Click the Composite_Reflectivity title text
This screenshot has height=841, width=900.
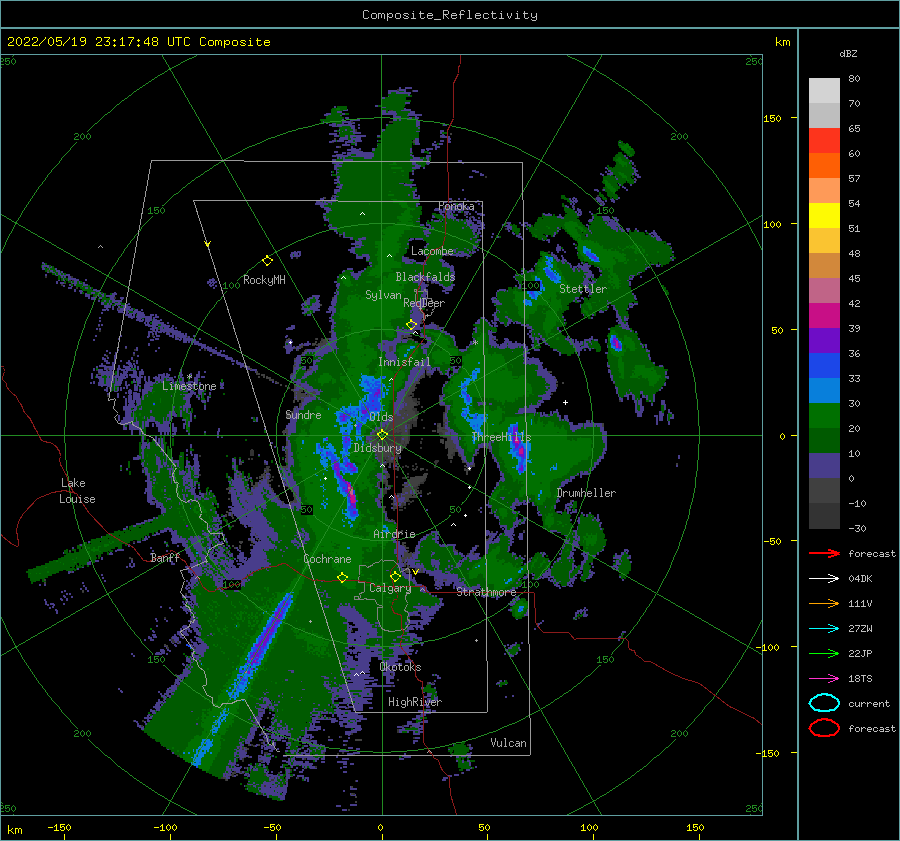450,15
